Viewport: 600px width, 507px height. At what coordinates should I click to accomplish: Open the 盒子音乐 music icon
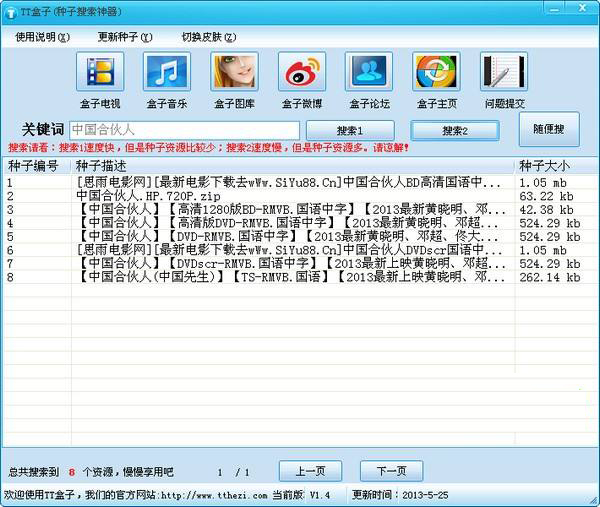coord(167,73)
